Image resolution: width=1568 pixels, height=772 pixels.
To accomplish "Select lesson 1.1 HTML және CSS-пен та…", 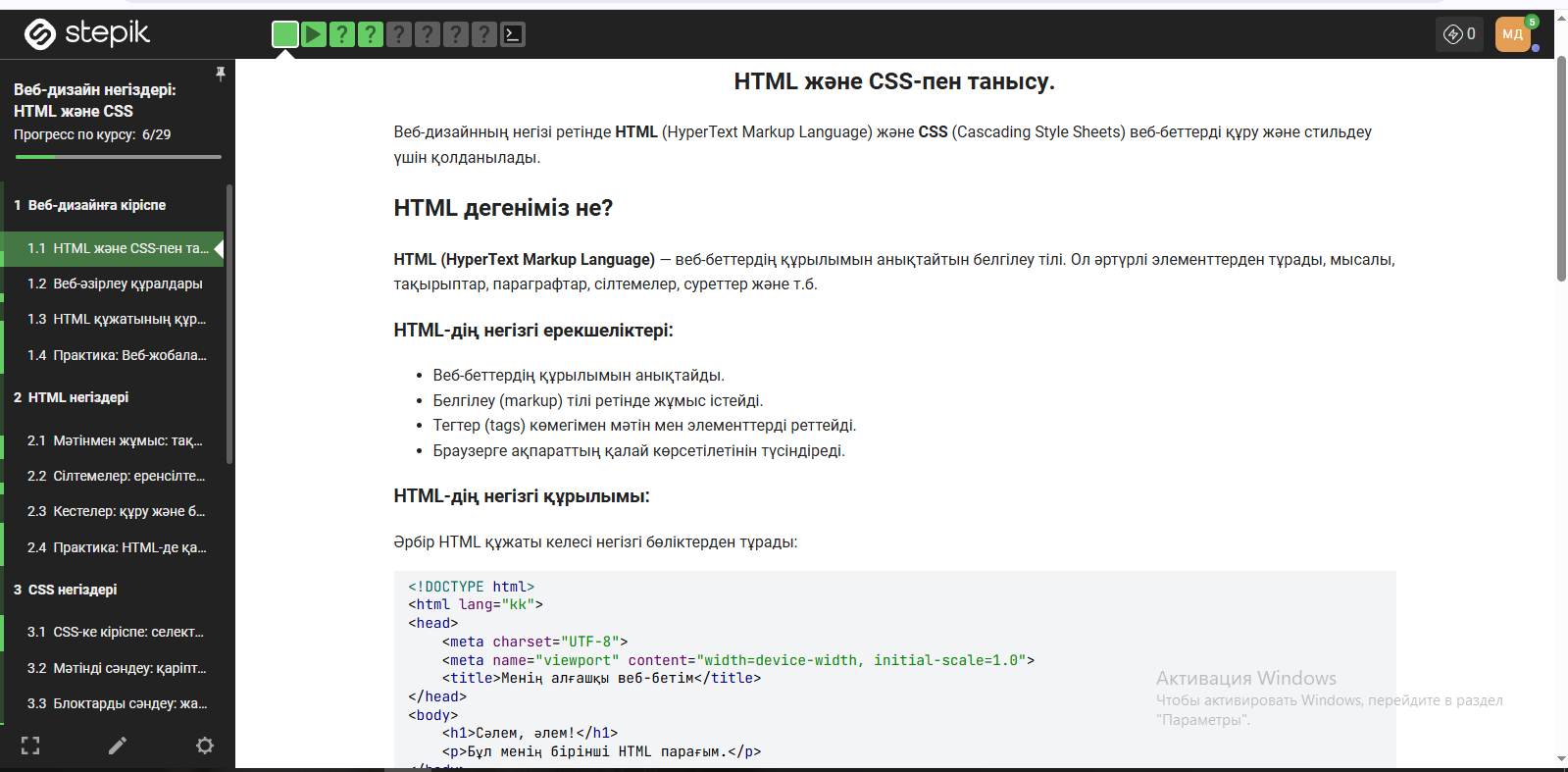I will click(114, 248).
